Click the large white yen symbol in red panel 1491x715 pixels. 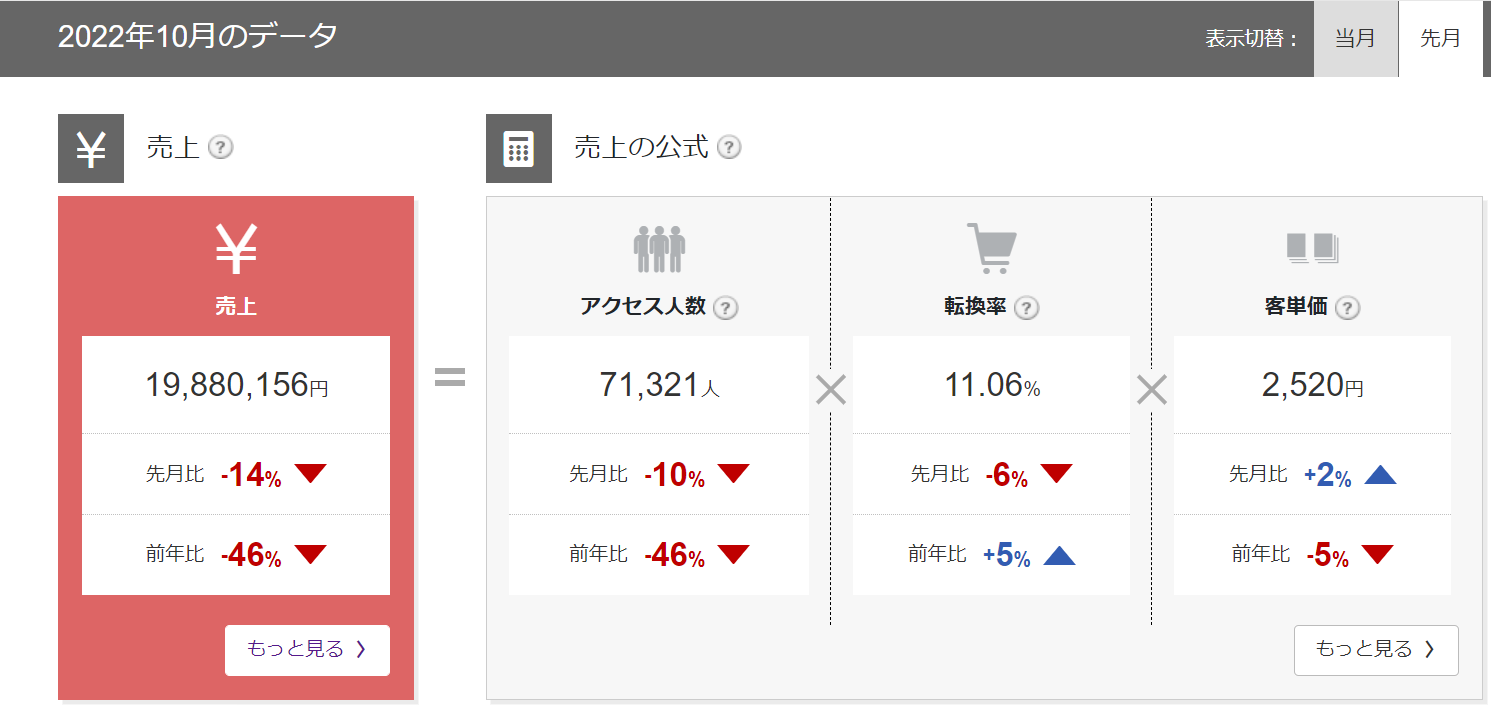pyautogui.click(x=236, y=250)
